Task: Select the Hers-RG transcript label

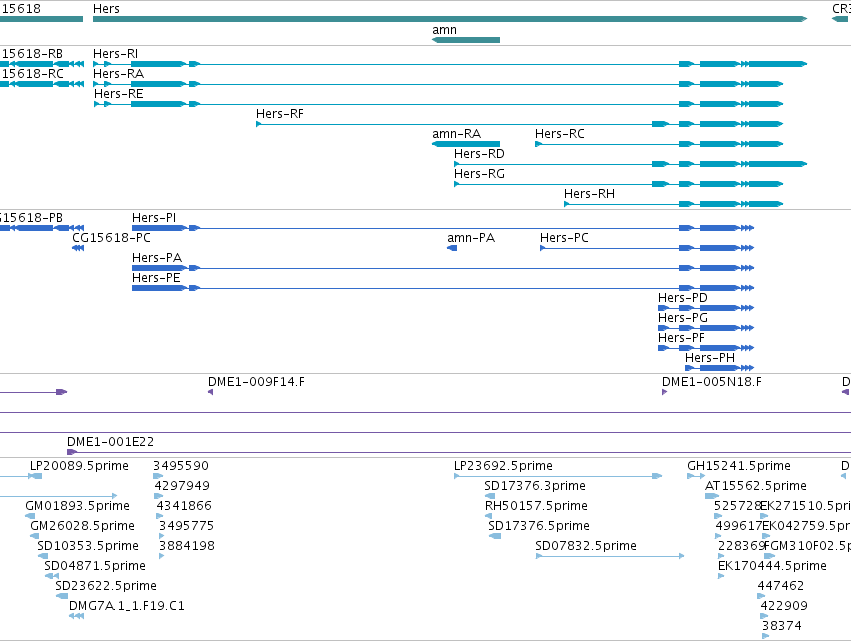Action: click(479, 174)
